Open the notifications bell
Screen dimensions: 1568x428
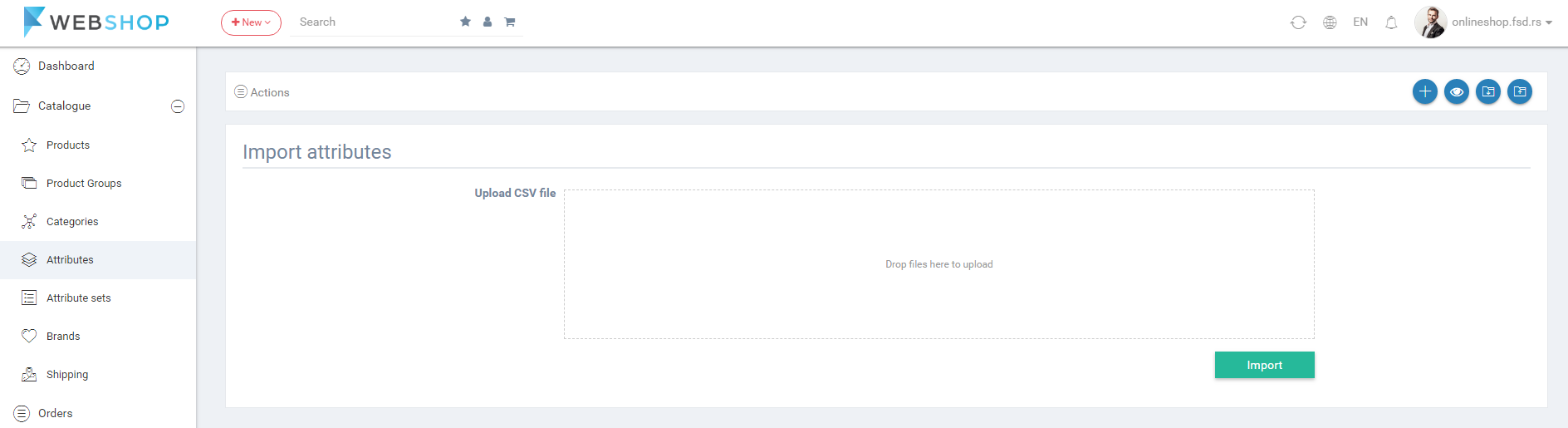[1391, 22]
